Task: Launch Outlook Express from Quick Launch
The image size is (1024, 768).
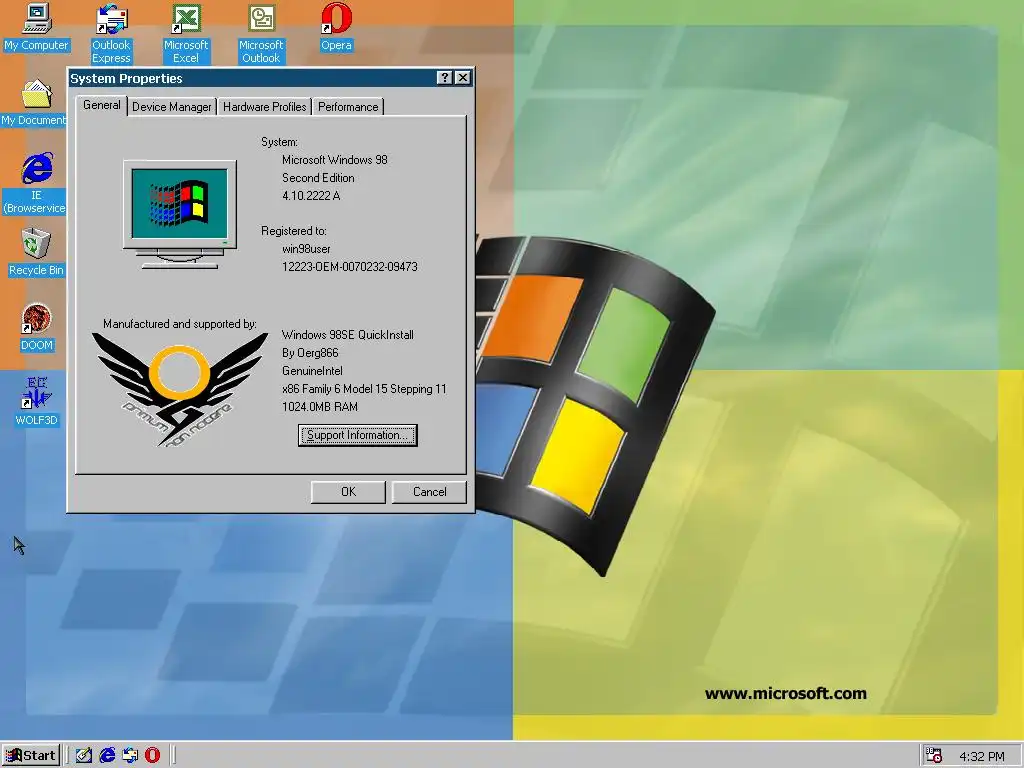Action: (130, 755)
